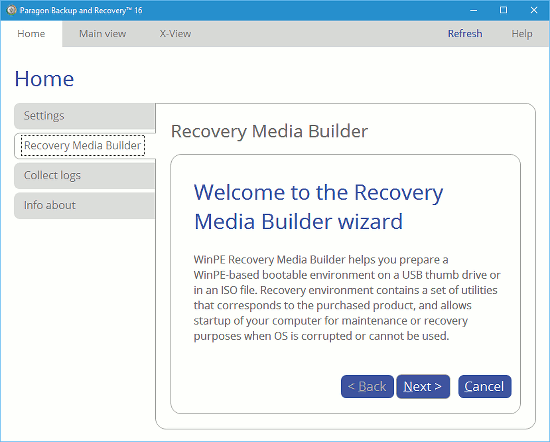Minimize the Paragon Backup and Recovery window

pos(474,10)
